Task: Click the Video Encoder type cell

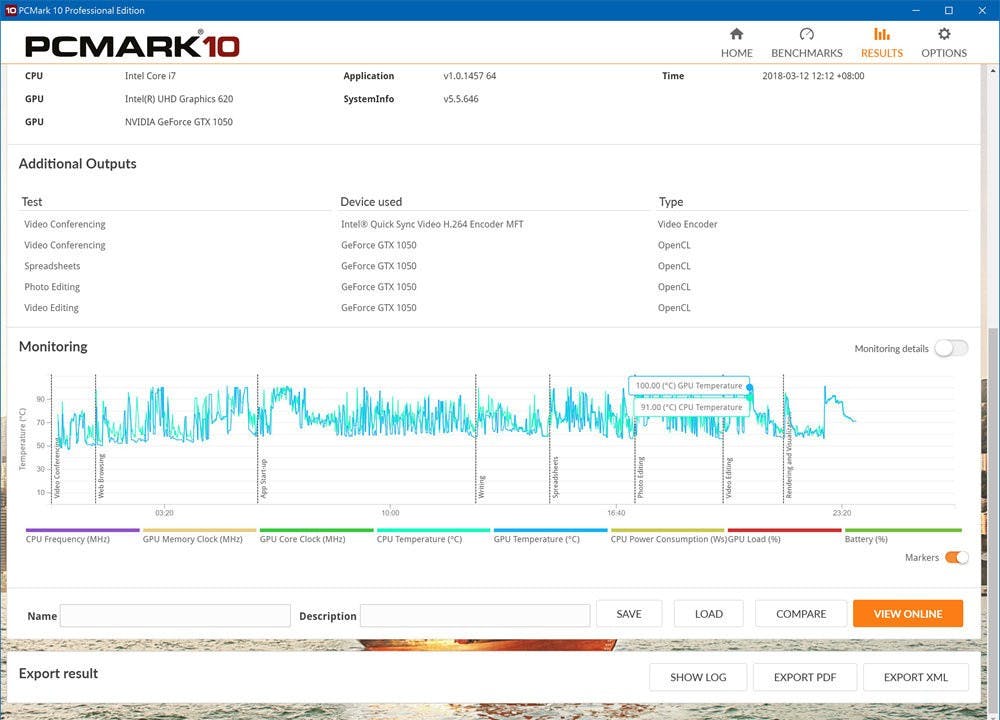Action: click(x=688, y=224)
